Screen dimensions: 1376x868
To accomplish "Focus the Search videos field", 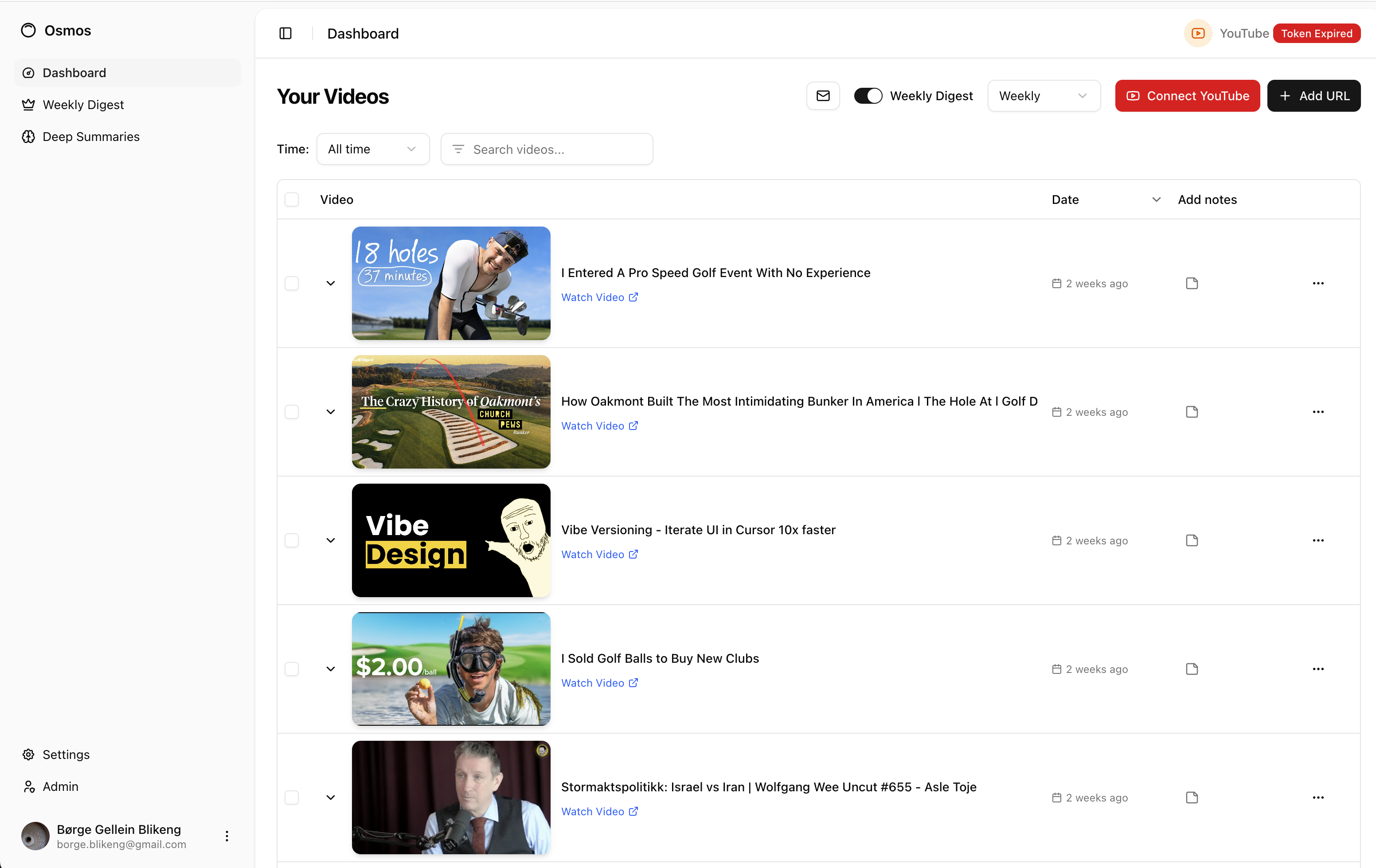I will pyautogui.click(x=547, y=149).
